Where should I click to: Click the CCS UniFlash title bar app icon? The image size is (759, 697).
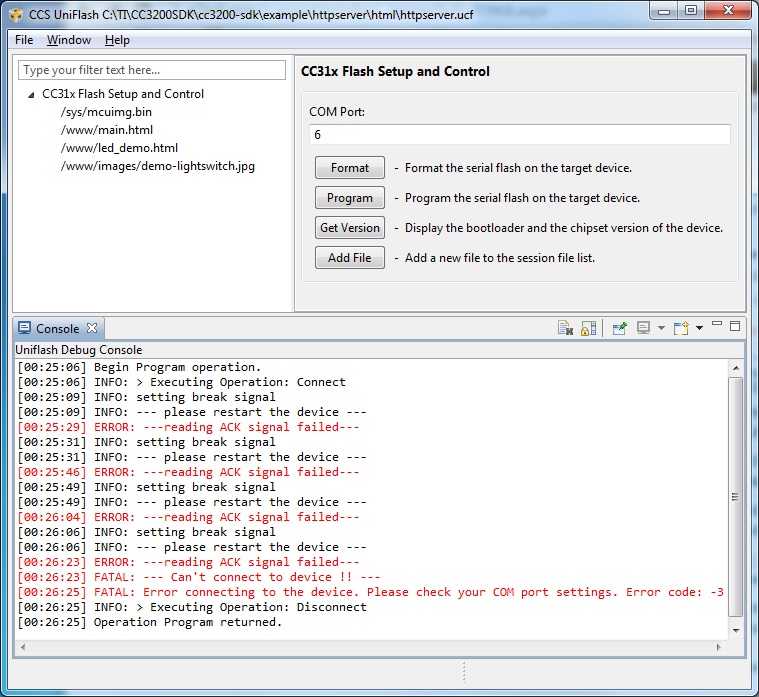[15, 15]
